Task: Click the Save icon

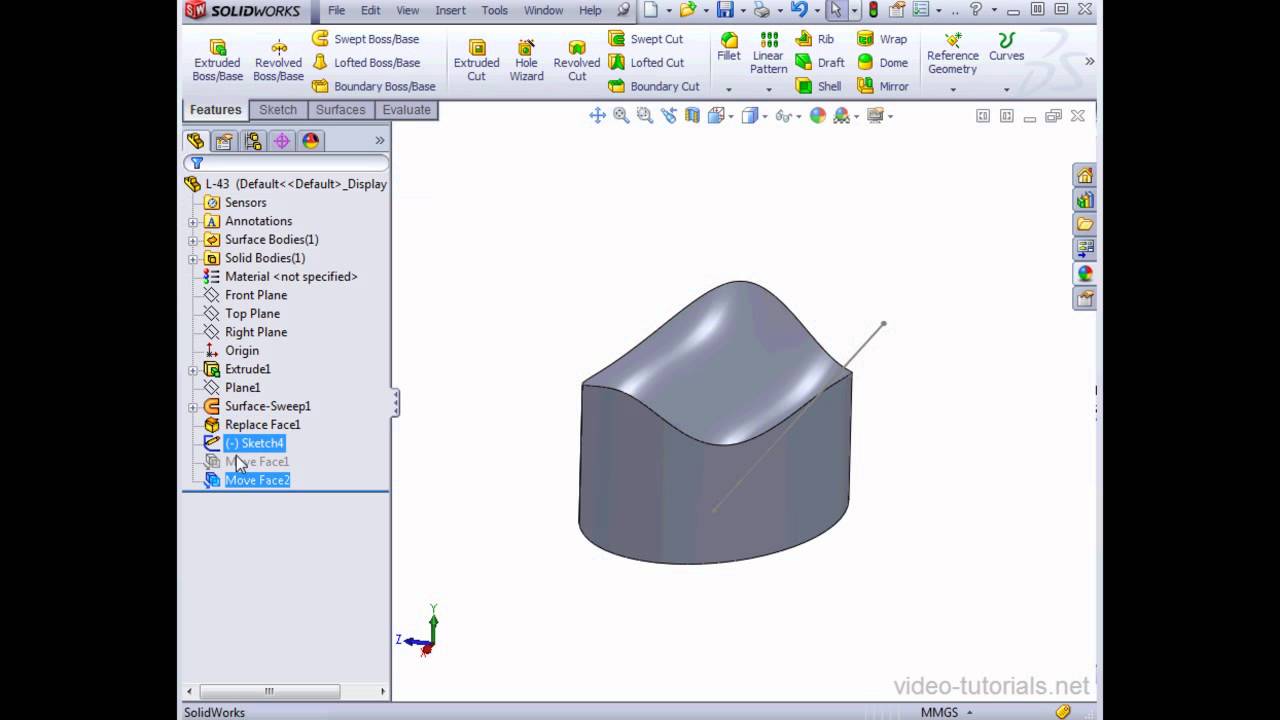Action: coord(725,10)
